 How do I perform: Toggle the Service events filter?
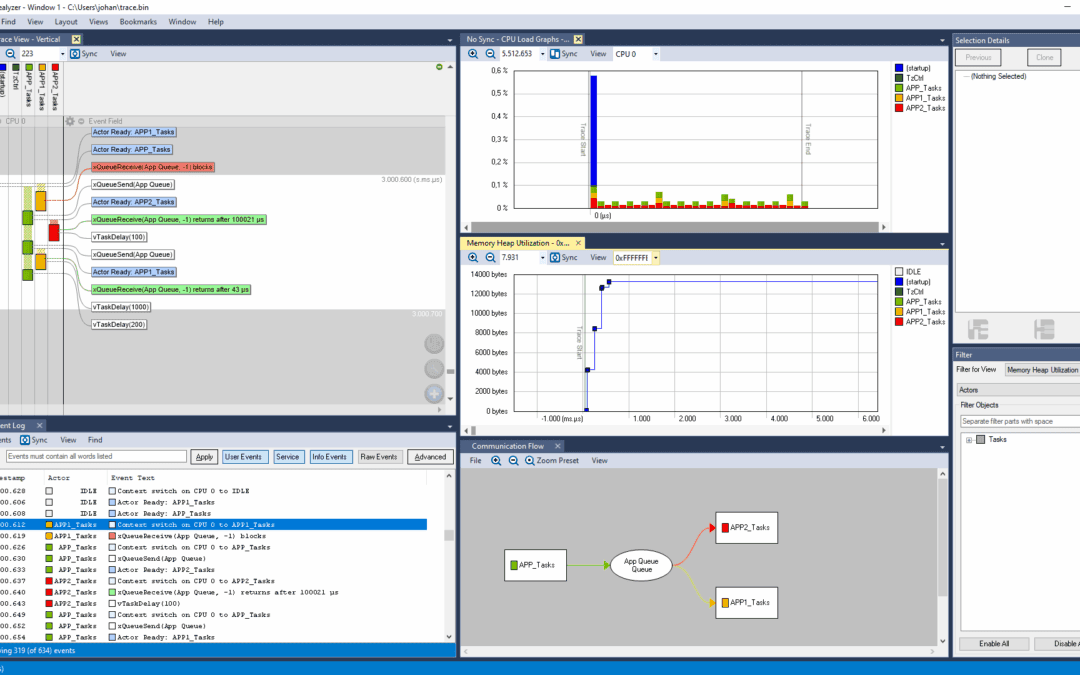(287, 457)
